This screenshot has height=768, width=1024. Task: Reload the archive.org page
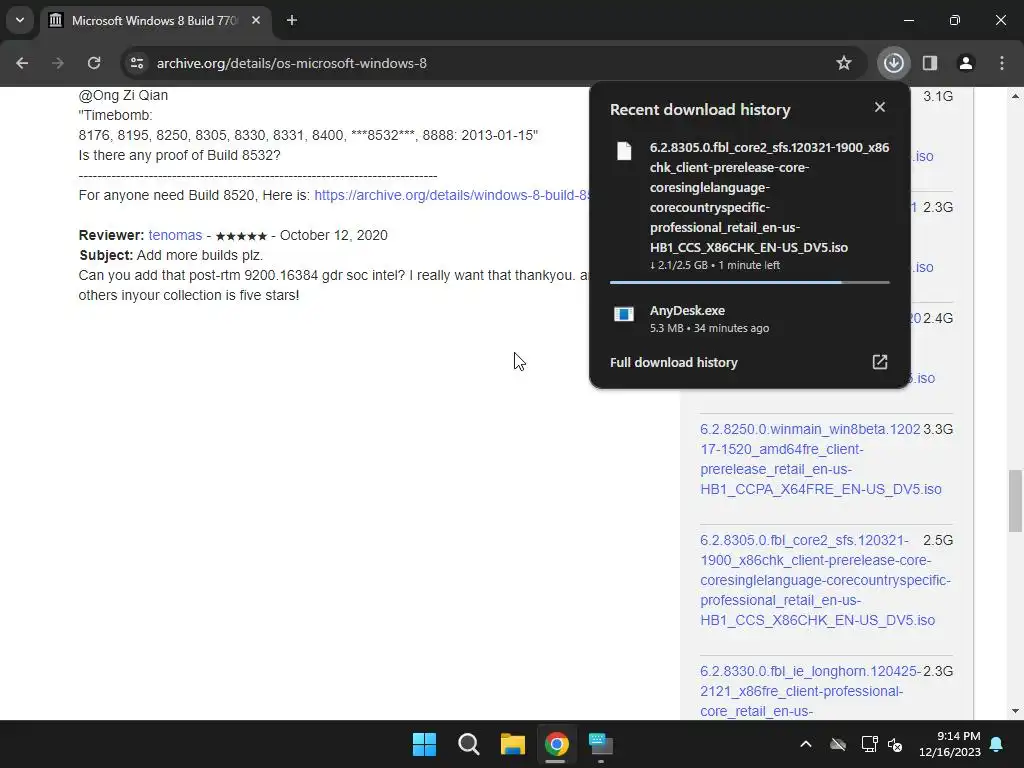pos(94,63)
